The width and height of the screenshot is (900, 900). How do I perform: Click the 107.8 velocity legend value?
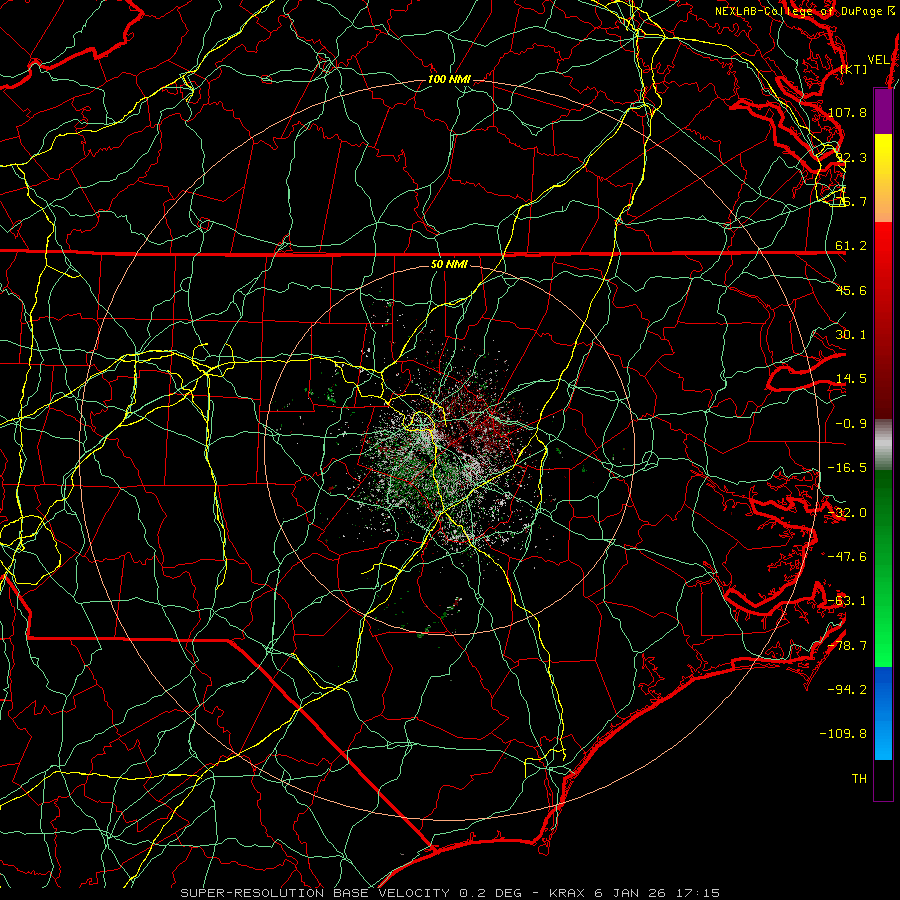847,112
